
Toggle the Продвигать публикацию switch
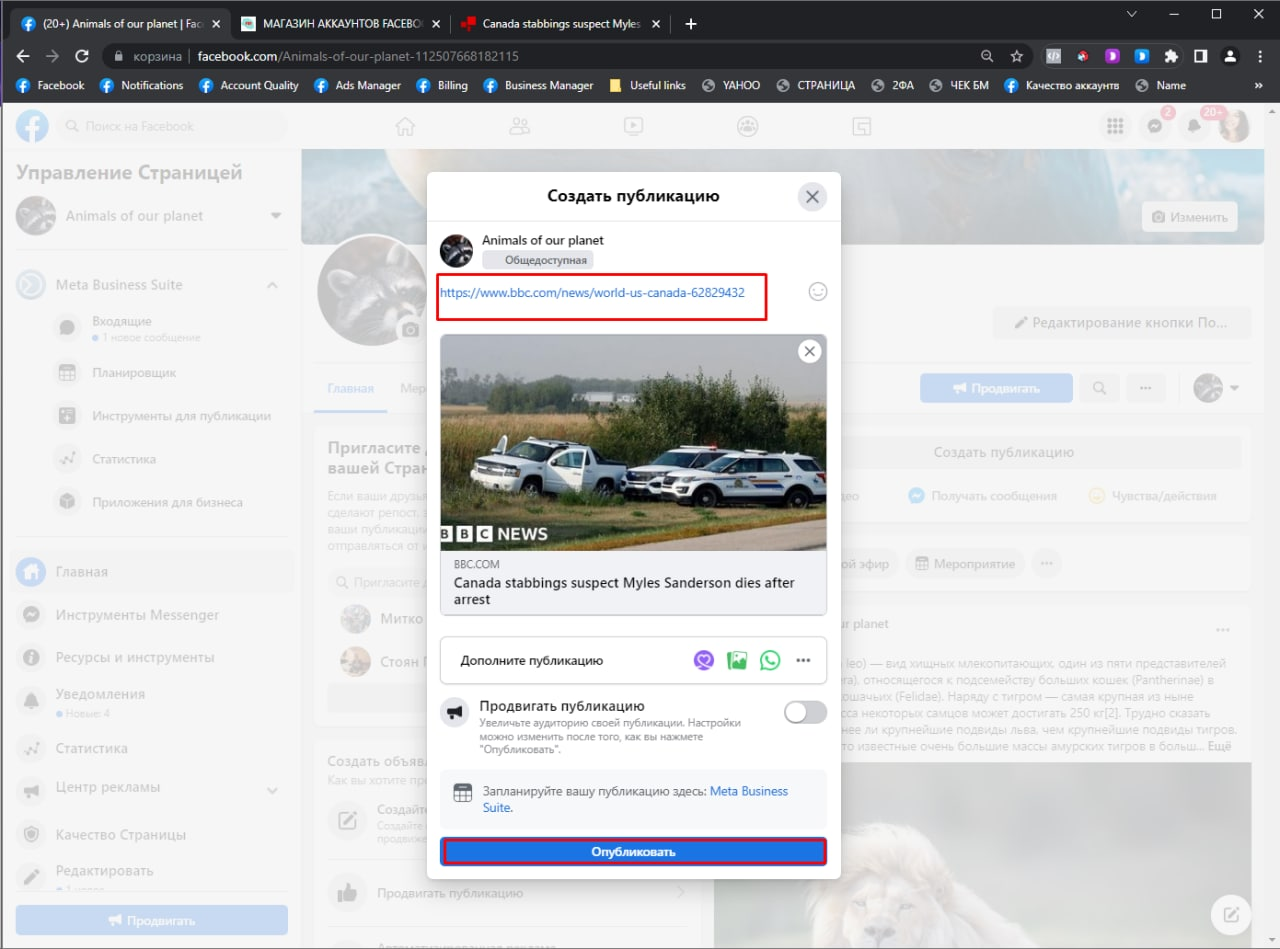tap(806, 712)
